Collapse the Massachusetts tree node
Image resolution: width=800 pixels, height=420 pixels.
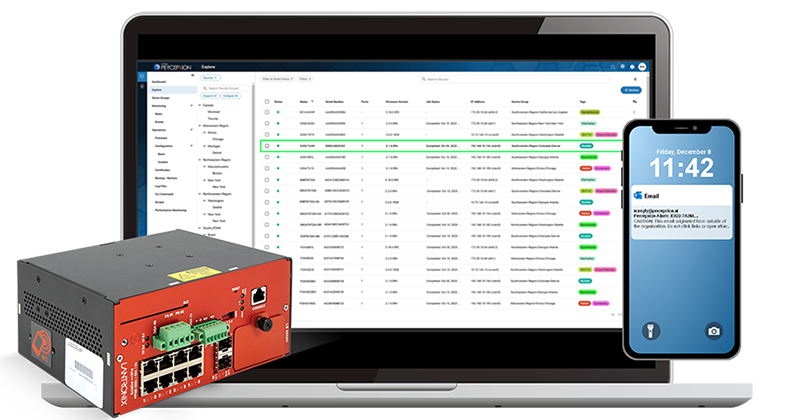(x=204, y=166)
